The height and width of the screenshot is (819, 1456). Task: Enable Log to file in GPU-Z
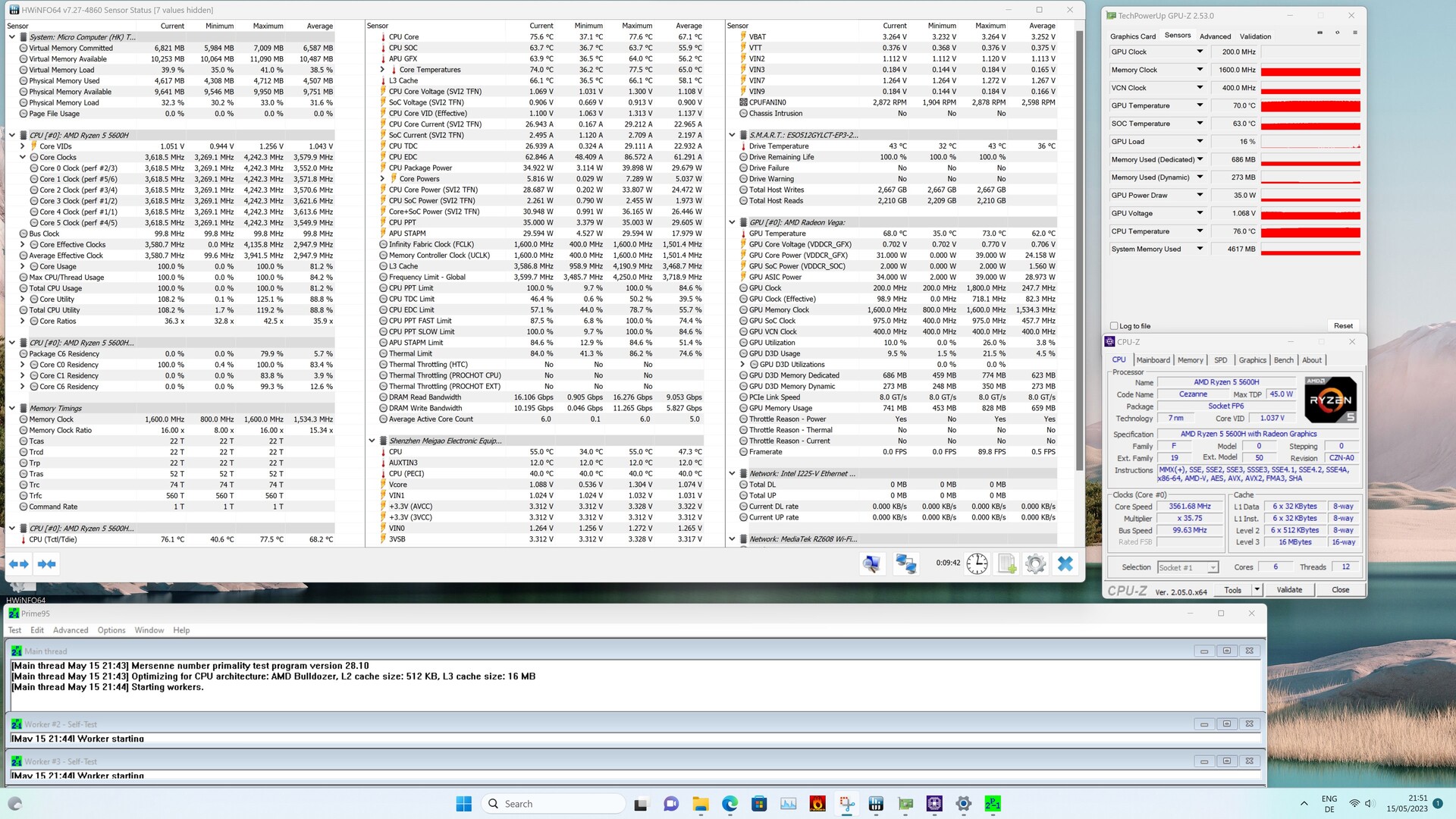point(1114,326)
